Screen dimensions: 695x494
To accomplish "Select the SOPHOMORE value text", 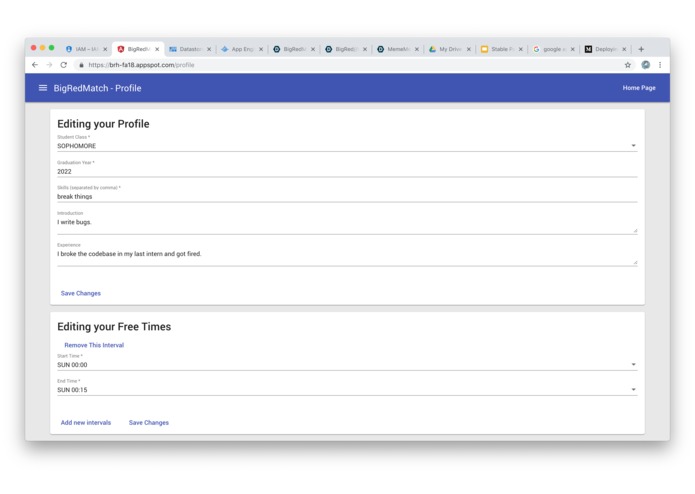I will tap(76, 146).
